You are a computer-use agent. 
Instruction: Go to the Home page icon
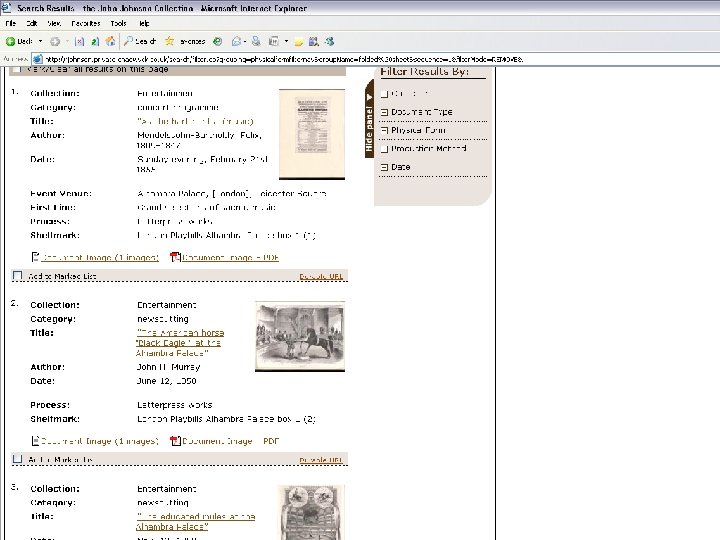tap(111, 41)
